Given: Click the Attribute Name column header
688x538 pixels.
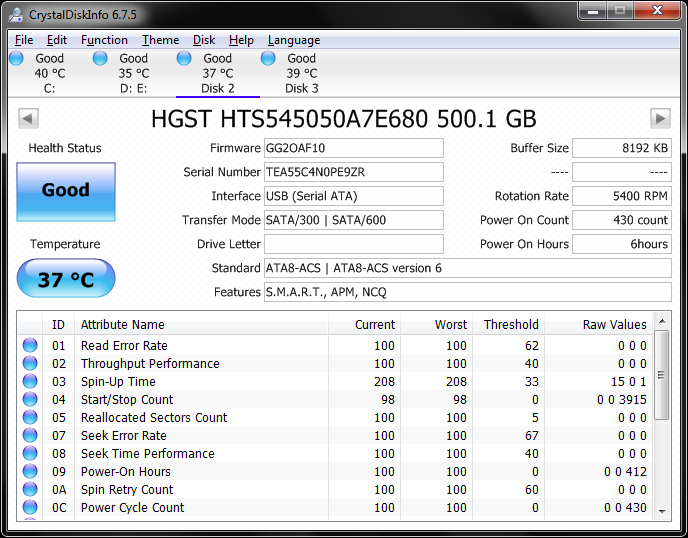Looking at the screenshot, I should pos(201,324).
